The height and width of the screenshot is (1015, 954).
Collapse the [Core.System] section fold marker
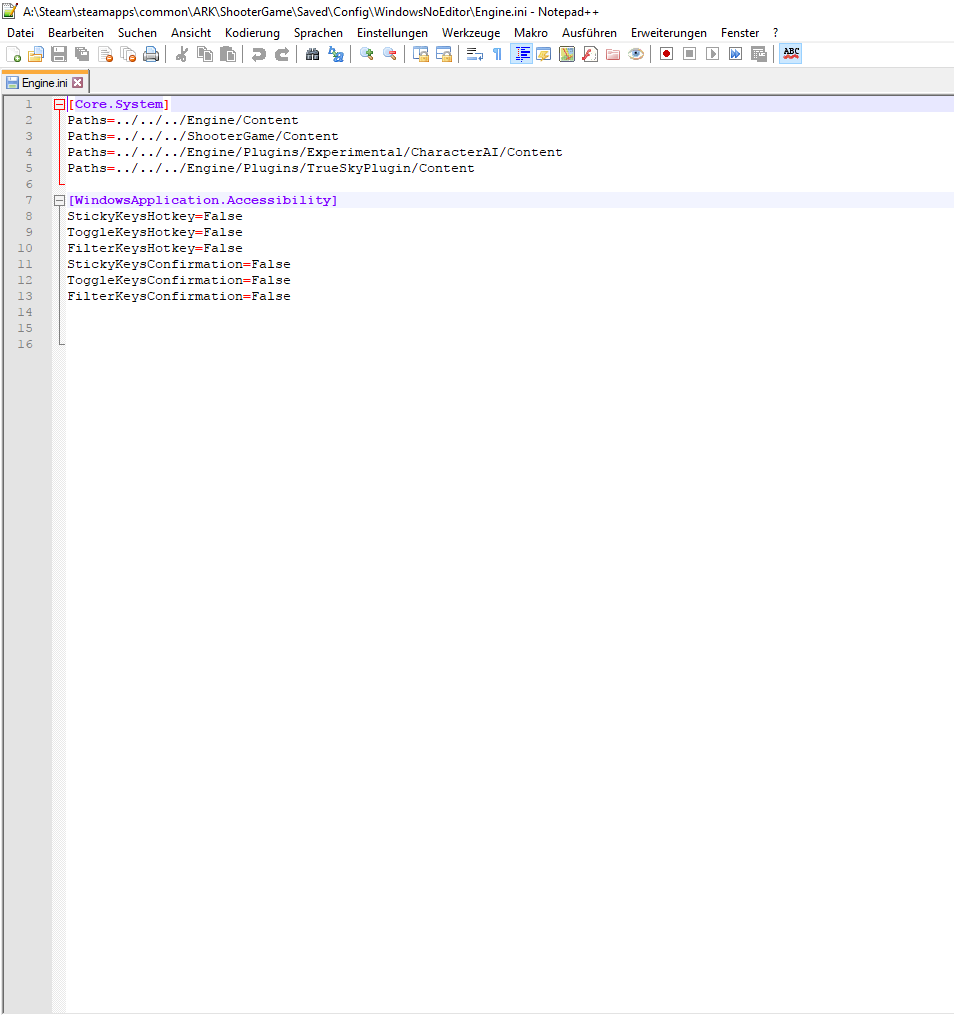click(60, 105)
